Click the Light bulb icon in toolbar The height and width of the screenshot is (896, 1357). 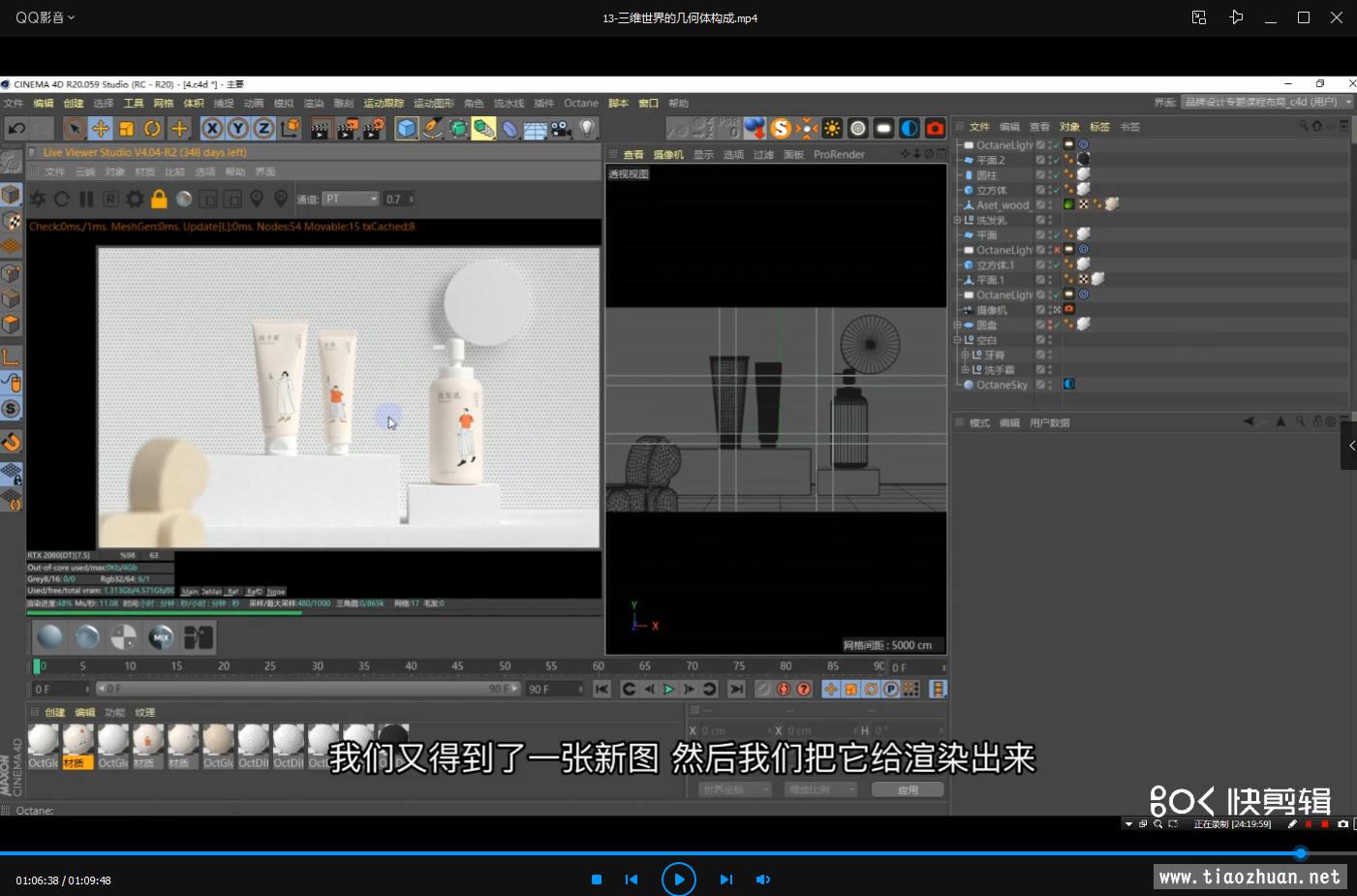(587, 128)
